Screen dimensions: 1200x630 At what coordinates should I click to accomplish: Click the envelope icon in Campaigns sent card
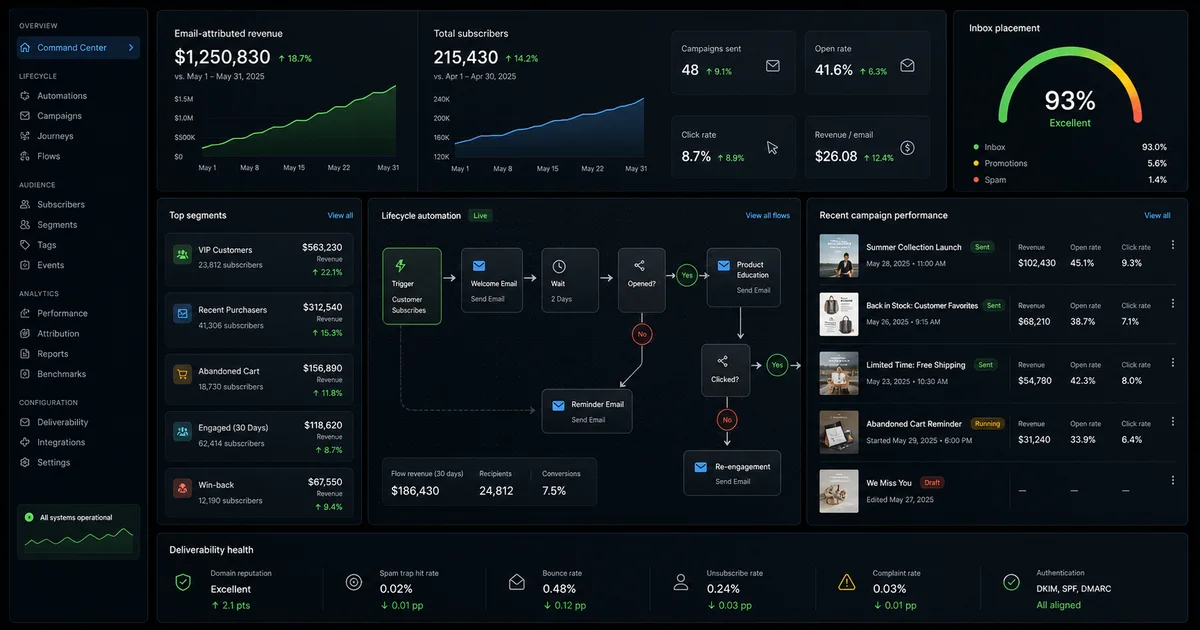click(773, 66)
